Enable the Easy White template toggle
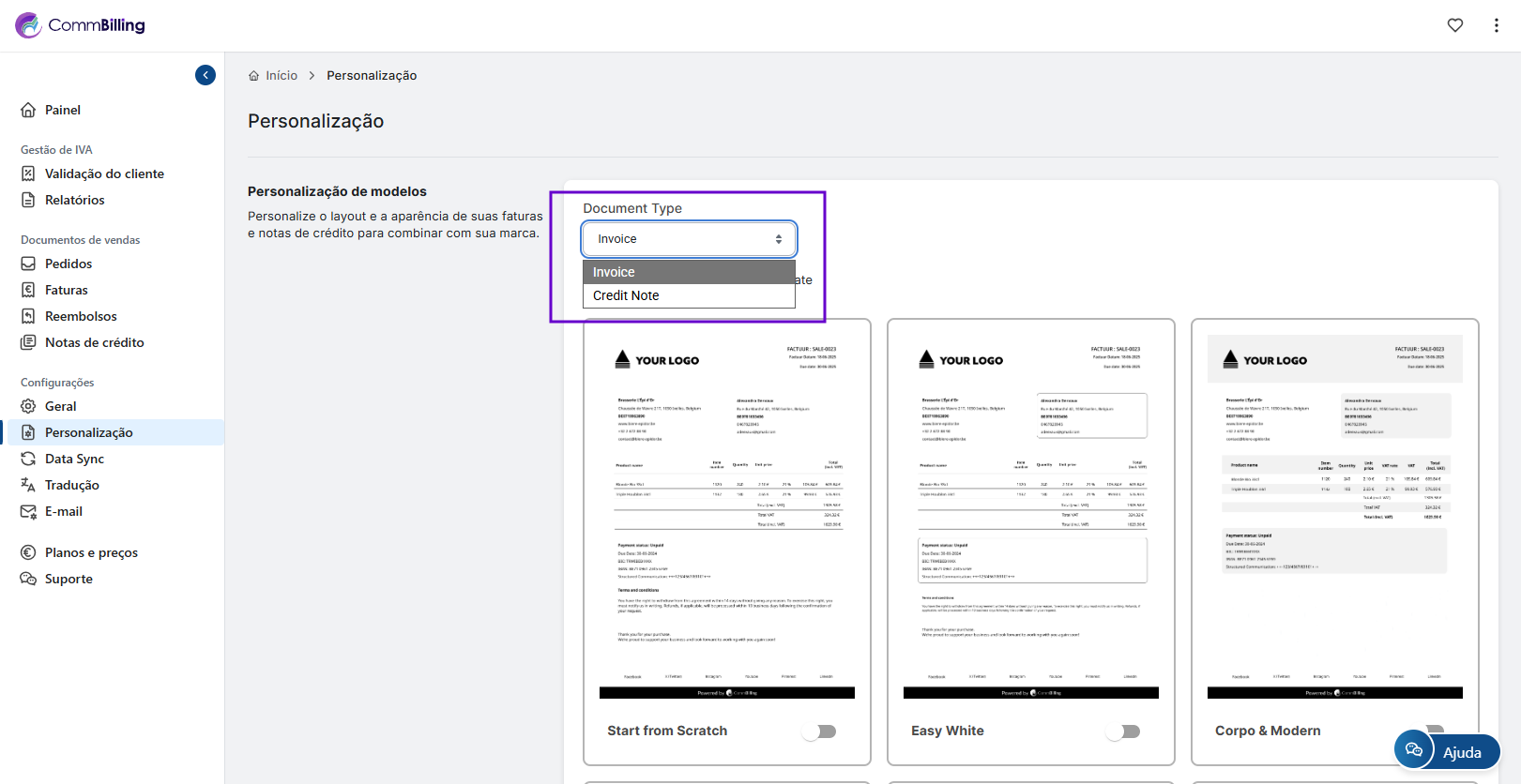 coord(1123,731)
